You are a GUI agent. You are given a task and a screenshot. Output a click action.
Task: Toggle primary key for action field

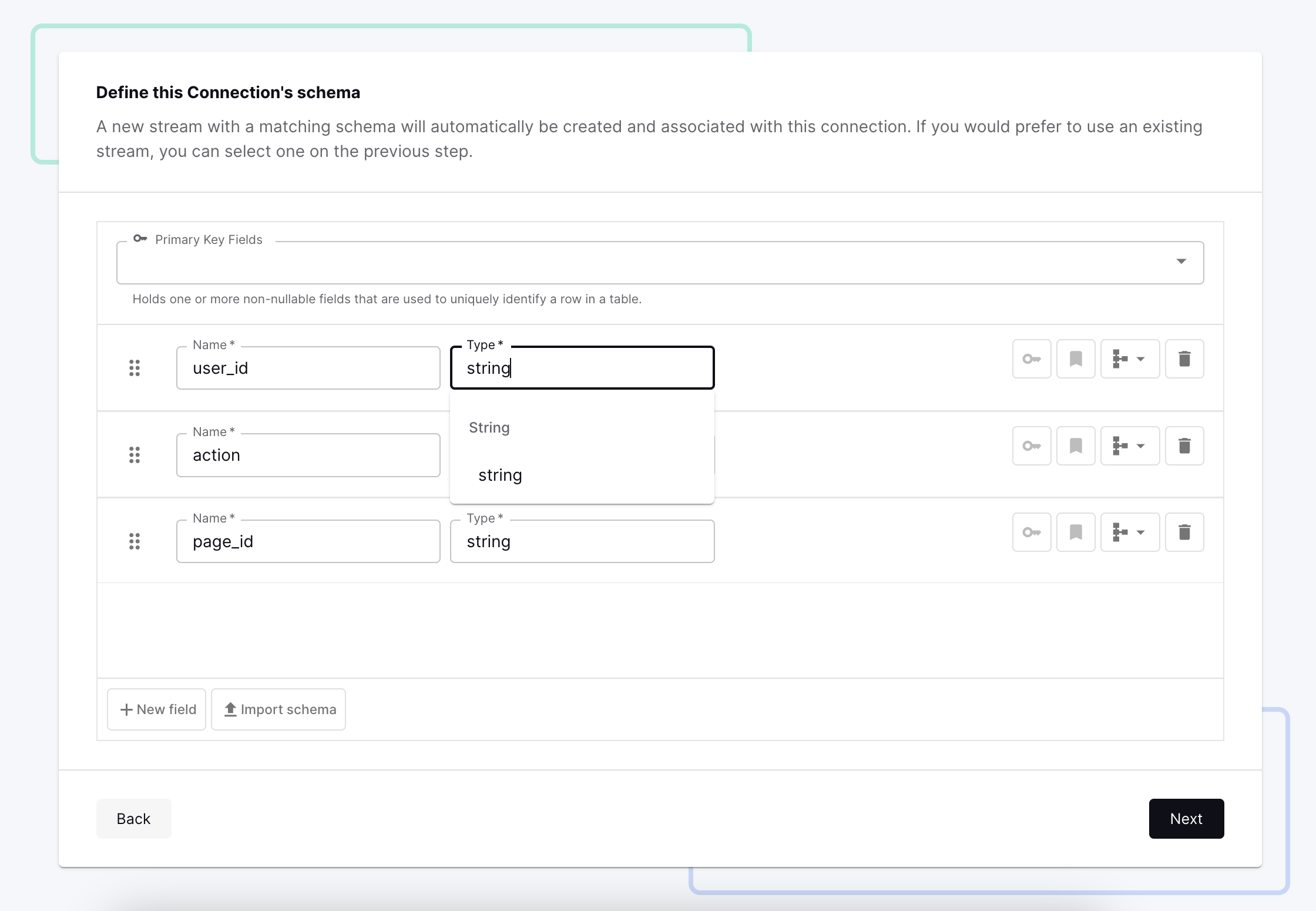click(1031, 446)
